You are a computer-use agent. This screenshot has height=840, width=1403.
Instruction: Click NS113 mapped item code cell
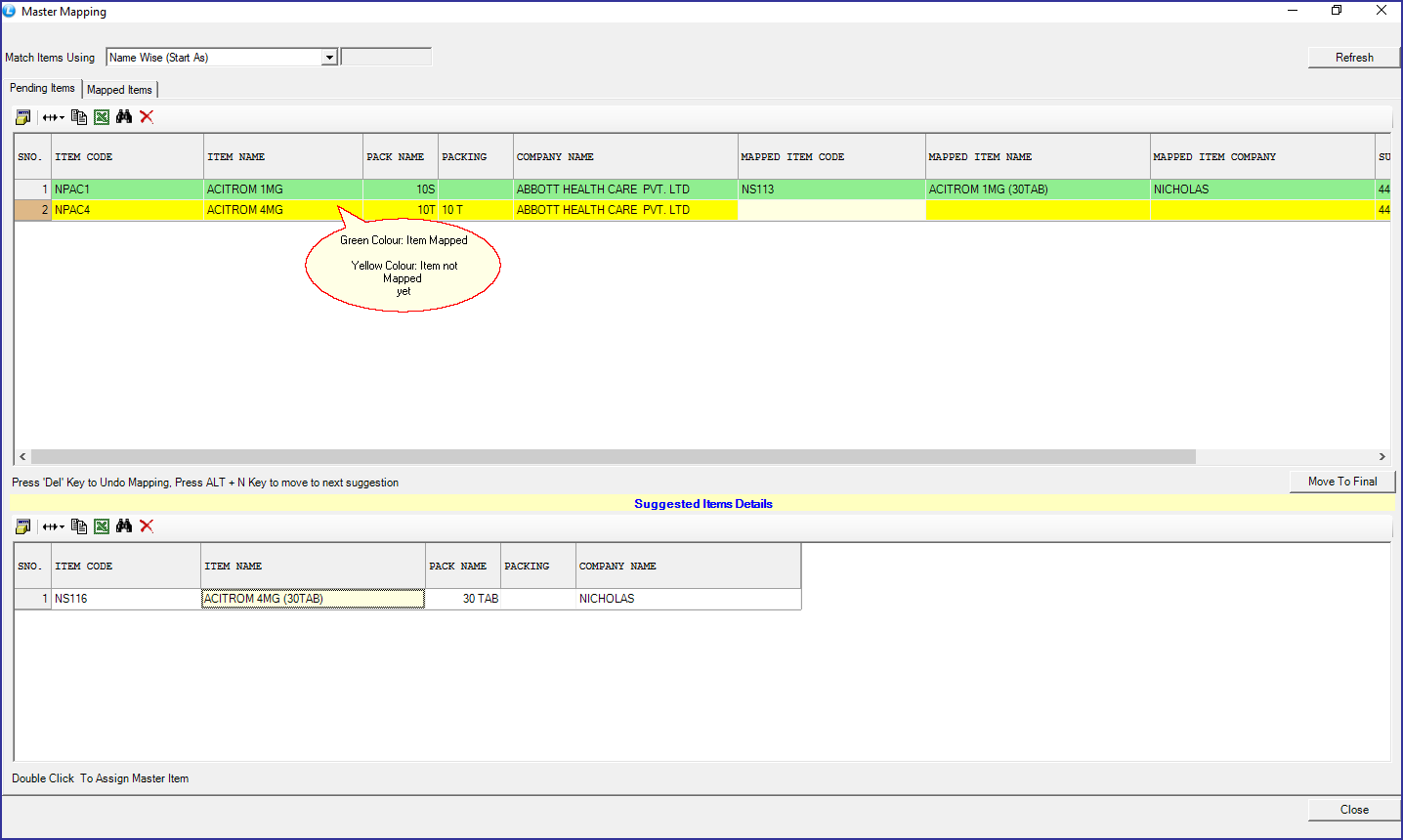pyautogui.click(x=831, y=189)
